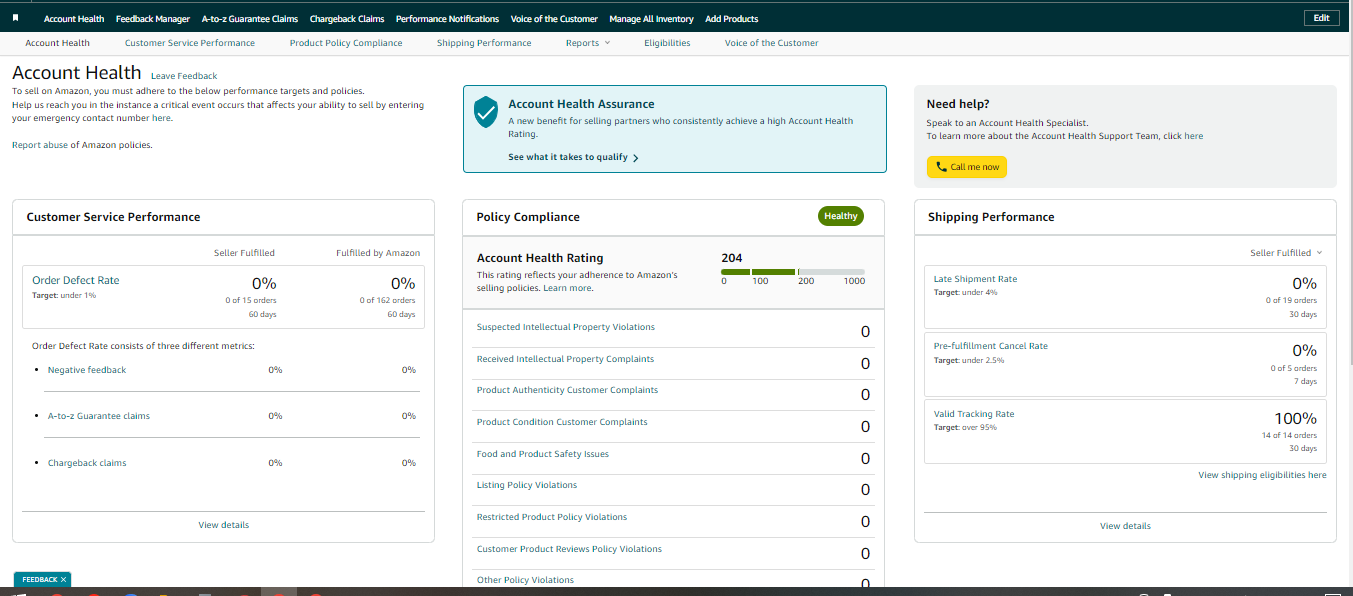Viewport: 1353px width, 596px height.
Task: Click the Account Health Rating progress bar
Action: click(x=793, y=272)
